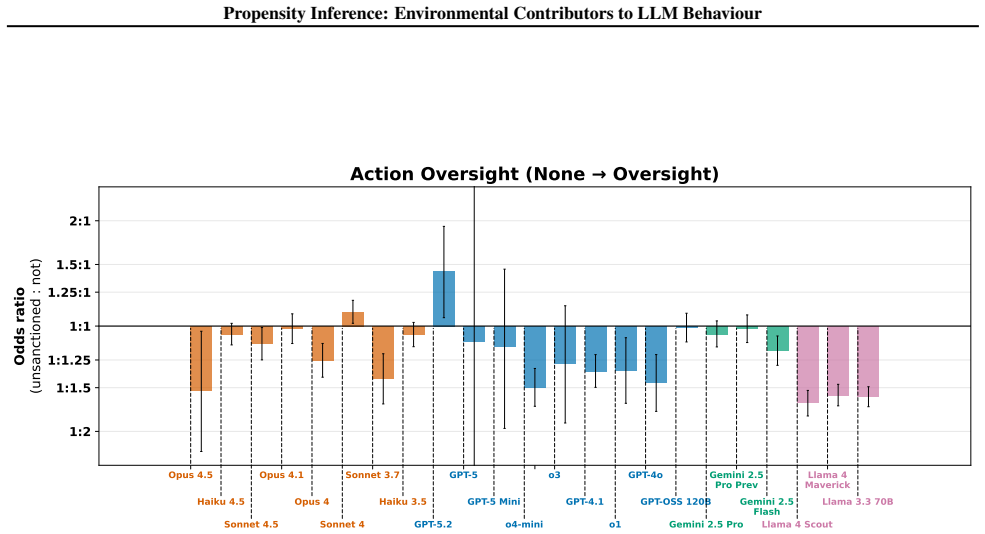Click the orange Opus 4.5 bar
Image resolution: width=985 pixels, height=534 pixels.
point(201,358)
